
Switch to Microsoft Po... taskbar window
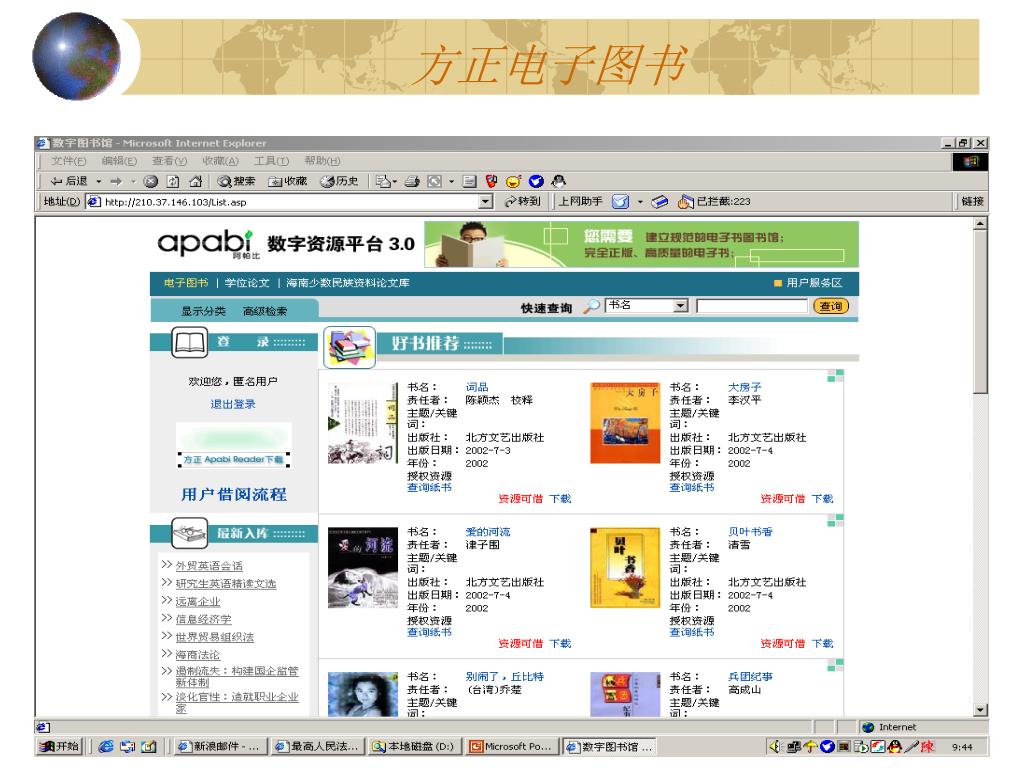click(511, 746)
